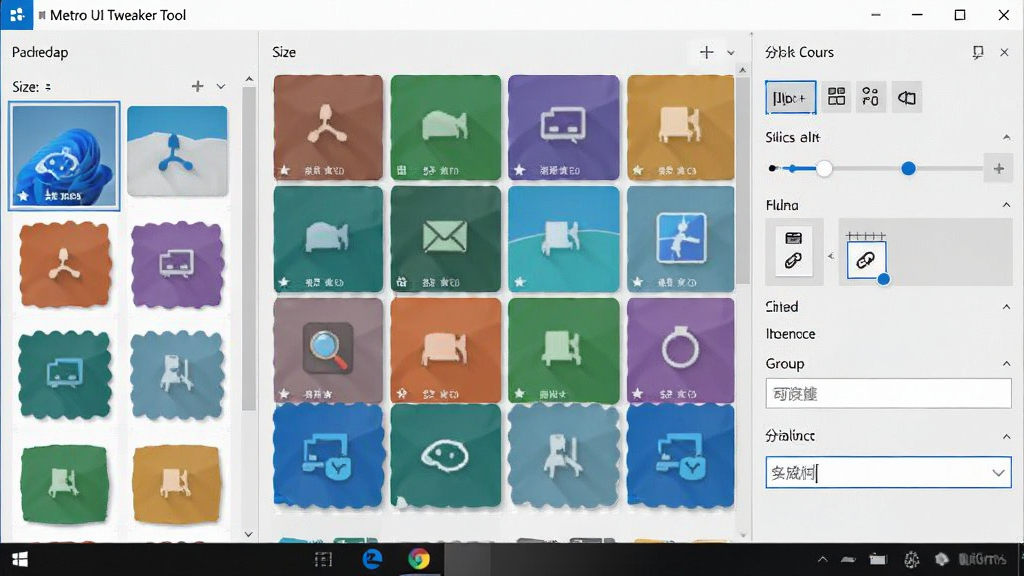
Task: Open the blue Edge-style browser on taskbar
Action: tap(372, 559)
